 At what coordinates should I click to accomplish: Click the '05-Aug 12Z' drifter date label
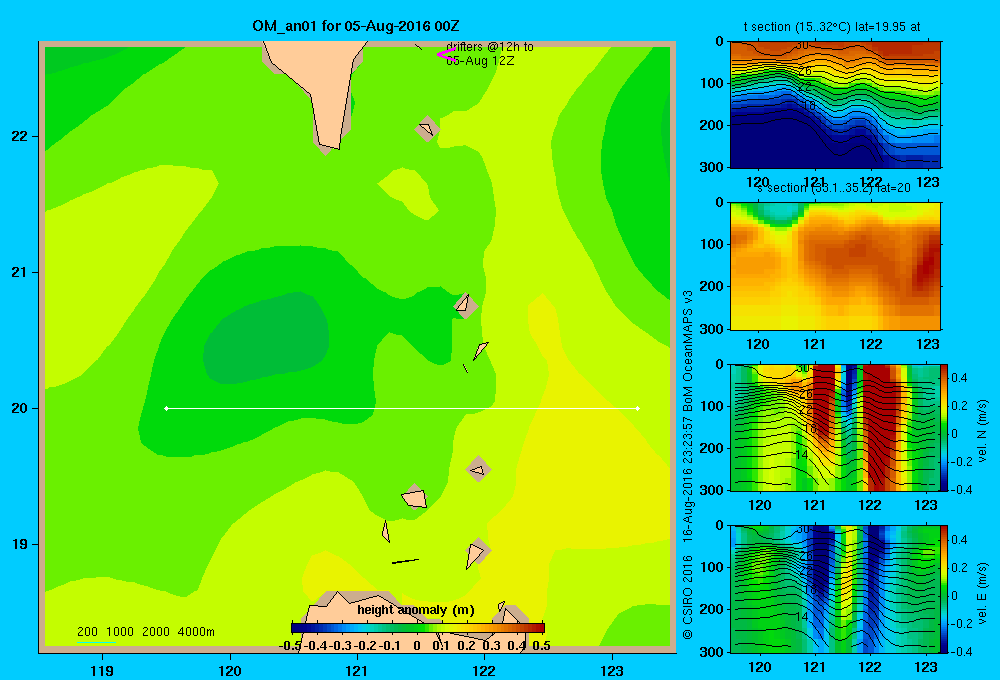[x=480, y=61]
